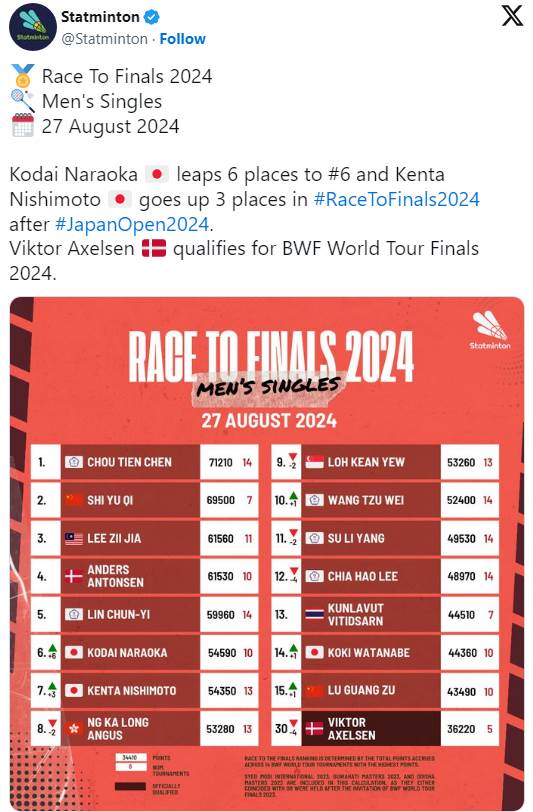Viewport: 533px width, 812px height.
Task: Click the Shi Yu Qi China flag
Action: 74,500
